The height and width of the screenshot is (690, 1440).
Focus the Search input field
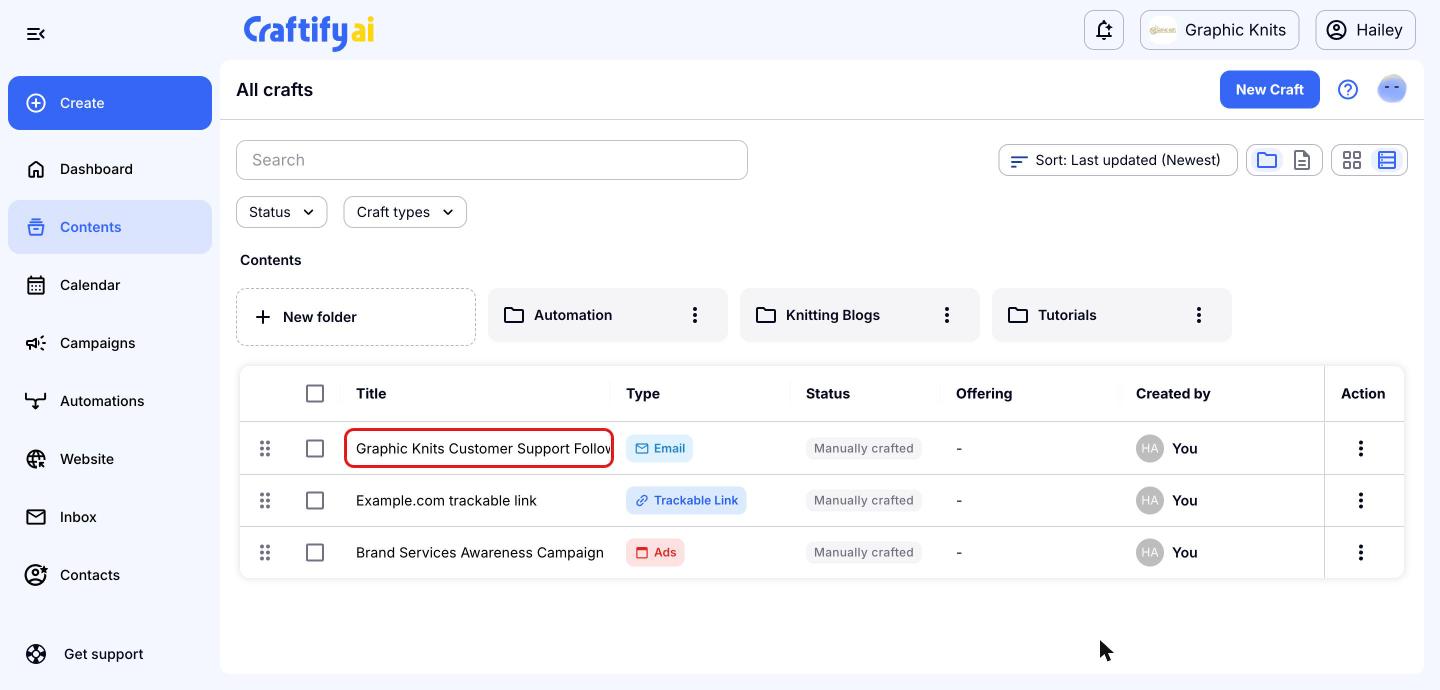tap(492, 160)
